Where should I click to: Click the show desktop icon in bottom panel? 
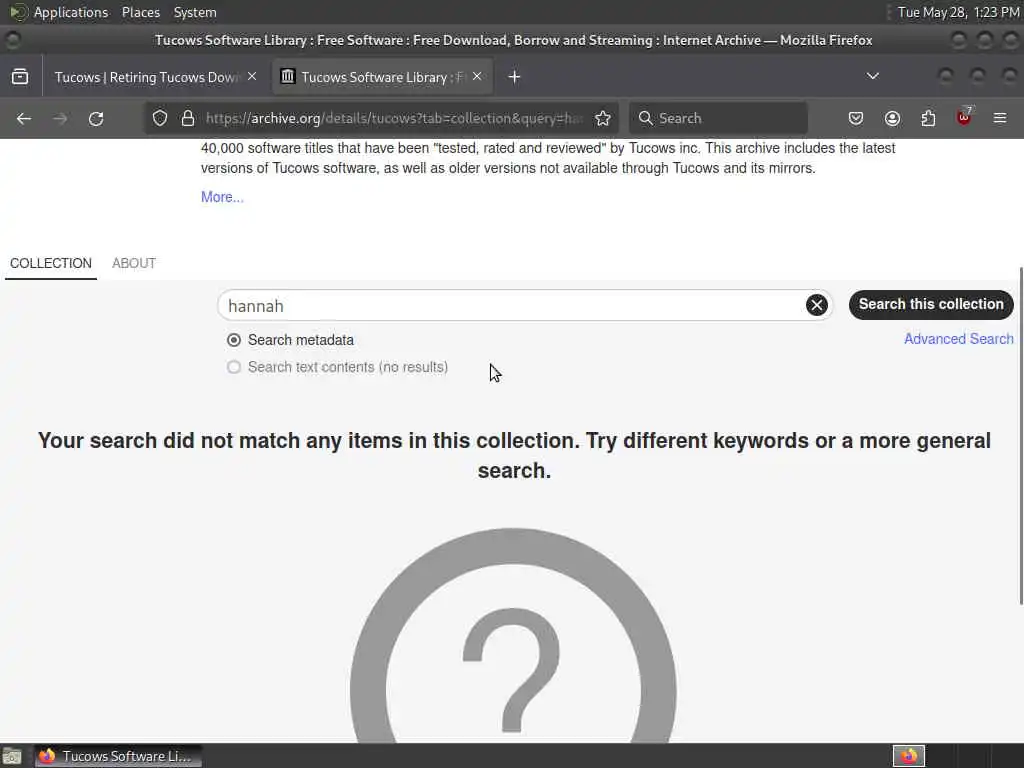point(12,756)
